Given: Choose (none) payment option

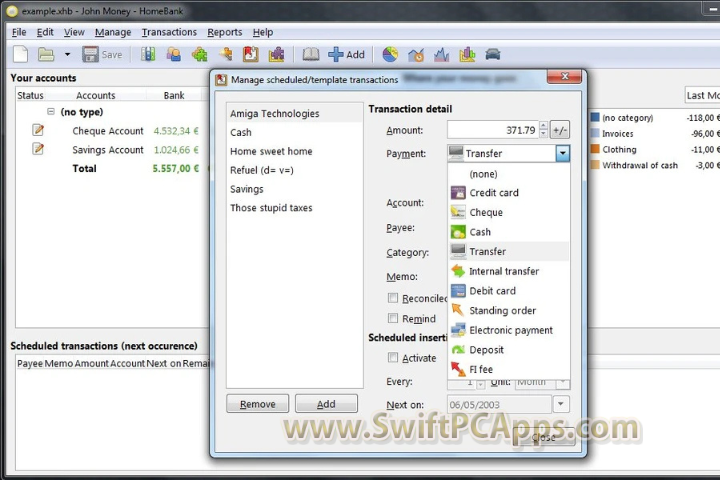Looking at the screenshot, I should (509, 174).
